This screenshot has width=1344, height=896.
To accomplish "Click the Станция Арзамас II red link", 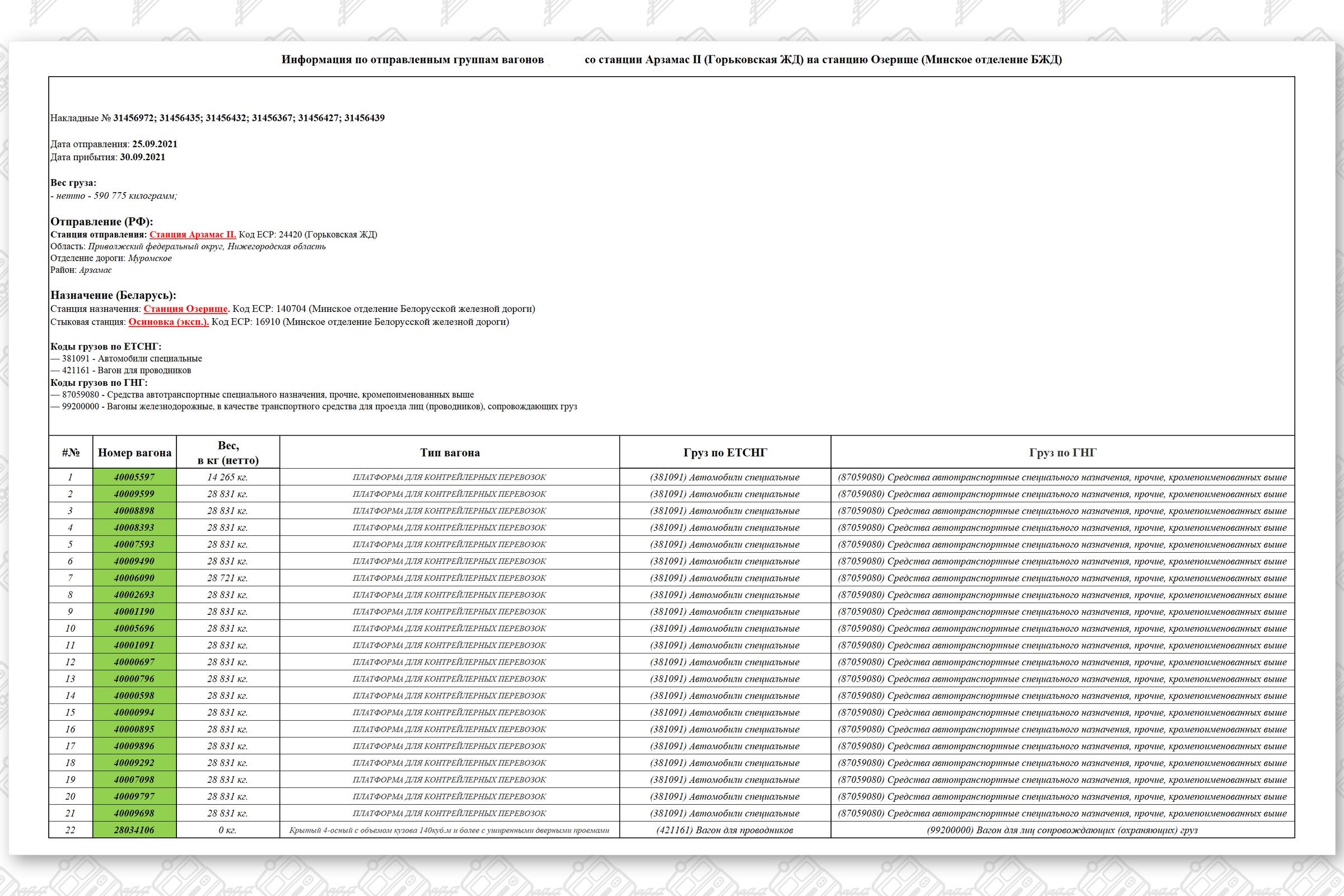I will (x=193, y=234).
